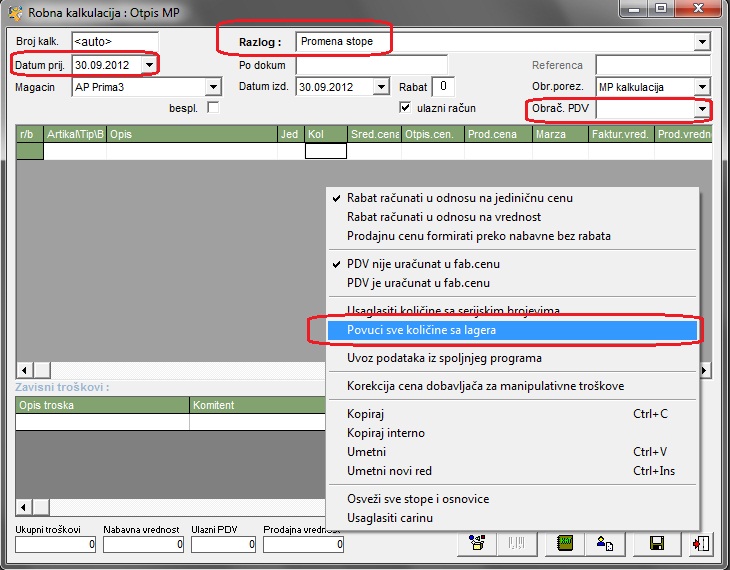
Task: Click the person with document icon
Action: (605, 544)
